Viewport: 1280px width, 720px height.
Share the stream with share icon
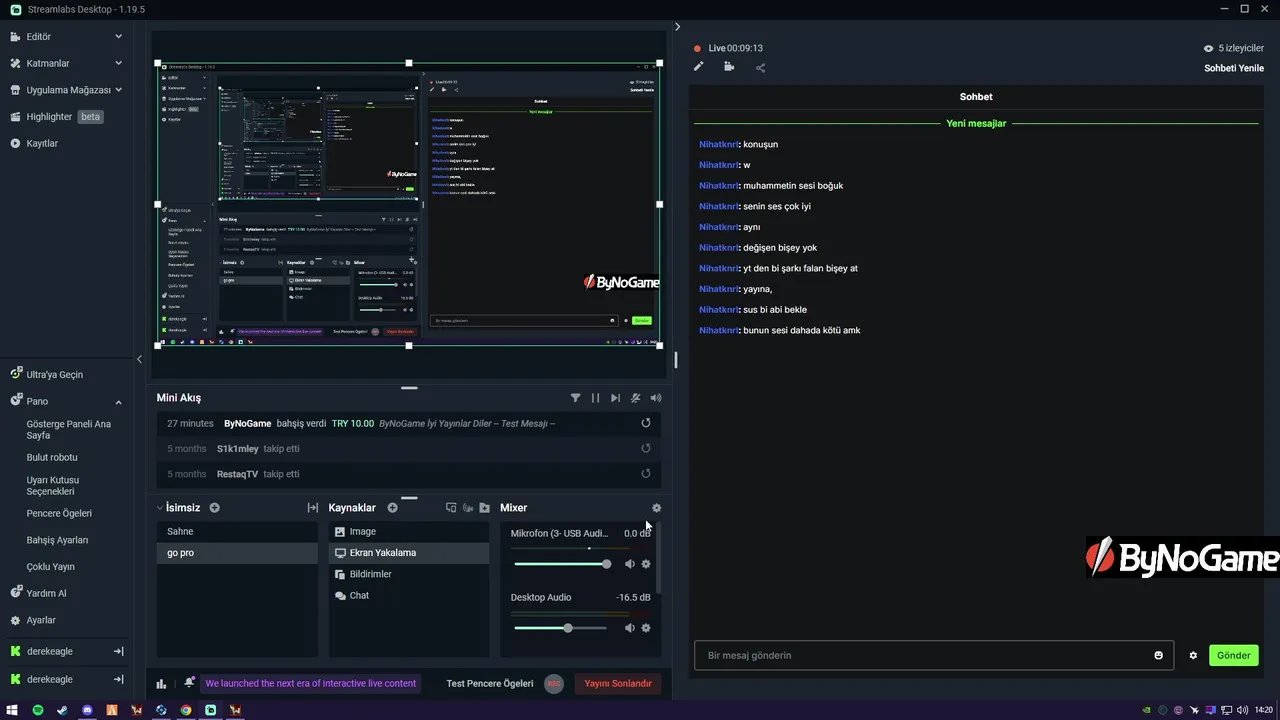760,67
